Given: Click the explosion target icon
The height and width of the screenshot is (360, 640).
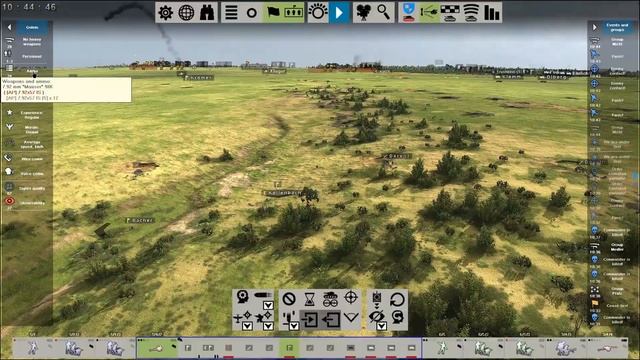Looking at the screenshot, I should pos(263,317).
